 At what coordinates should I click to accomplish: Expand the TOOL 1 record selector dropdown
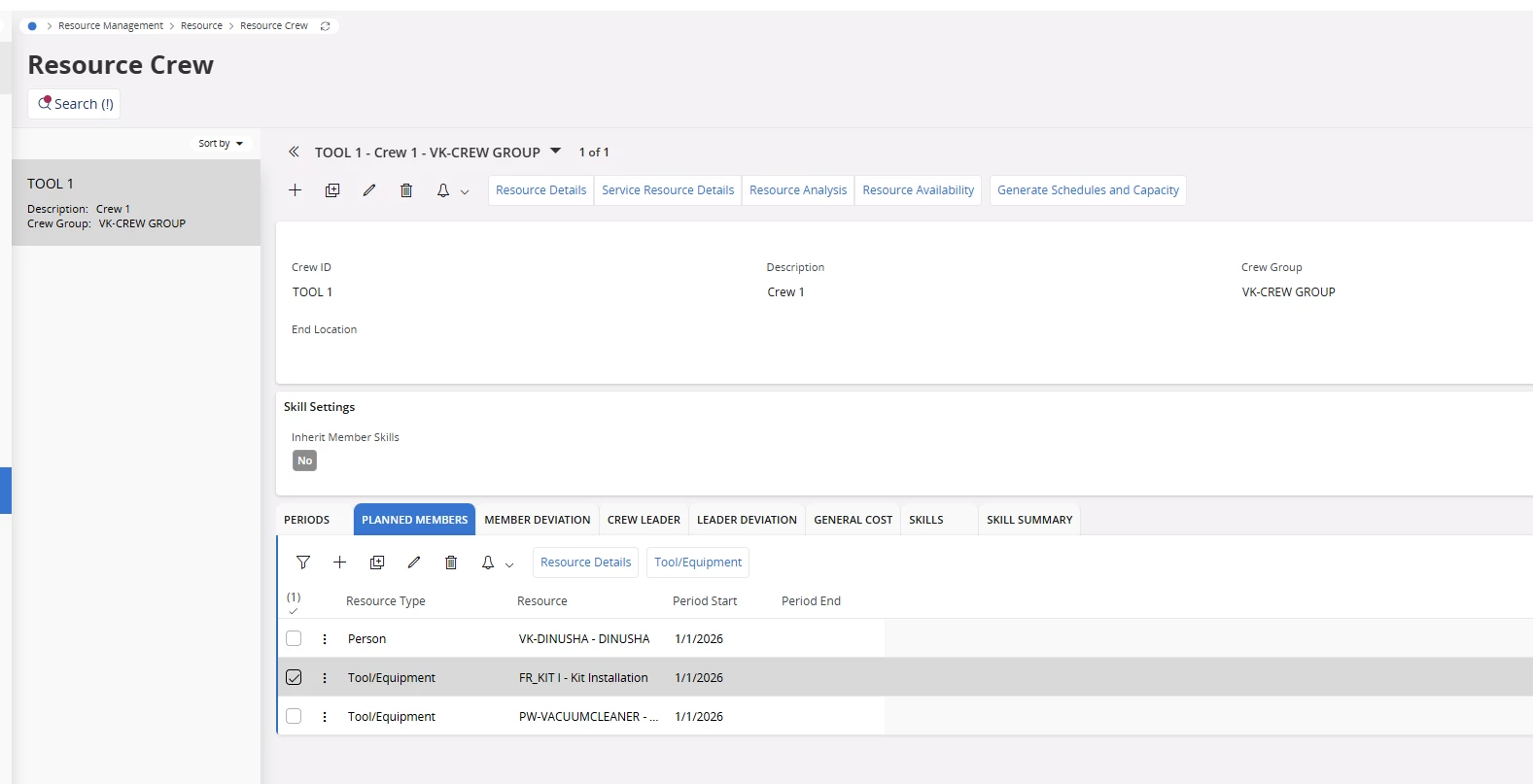coord(556,152)
